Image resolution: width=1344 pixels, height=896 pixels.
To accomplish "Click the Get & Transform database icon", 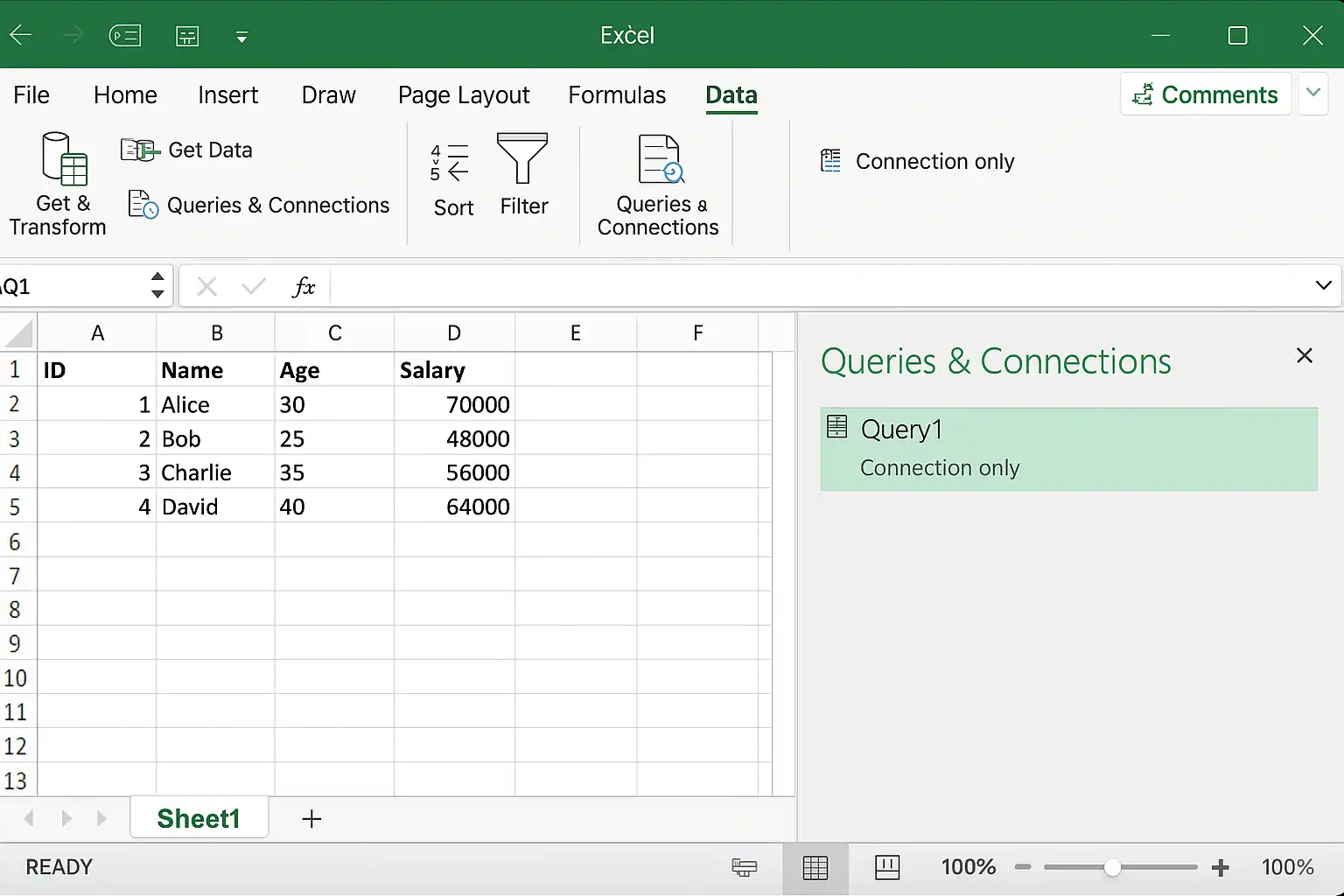I will click(x=64, y=158).
